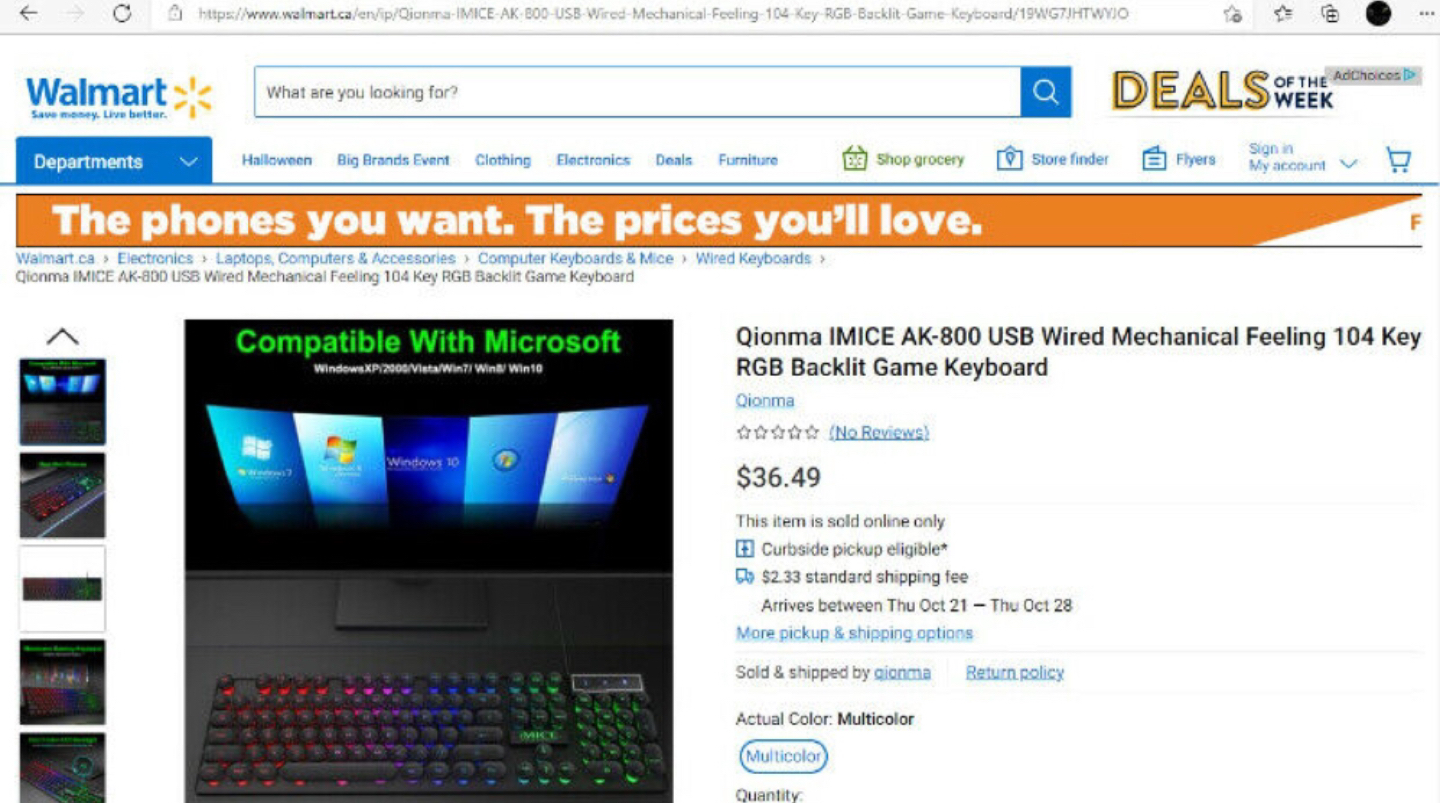Click the 'What are you looking for?' search field
This screenshot has width=1440, height=803.
(637, 92)
